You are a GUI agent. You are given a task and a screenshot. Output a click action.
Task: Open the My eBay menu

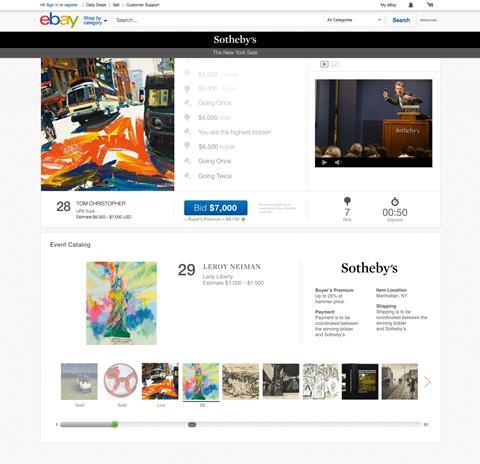click(388, 5)
